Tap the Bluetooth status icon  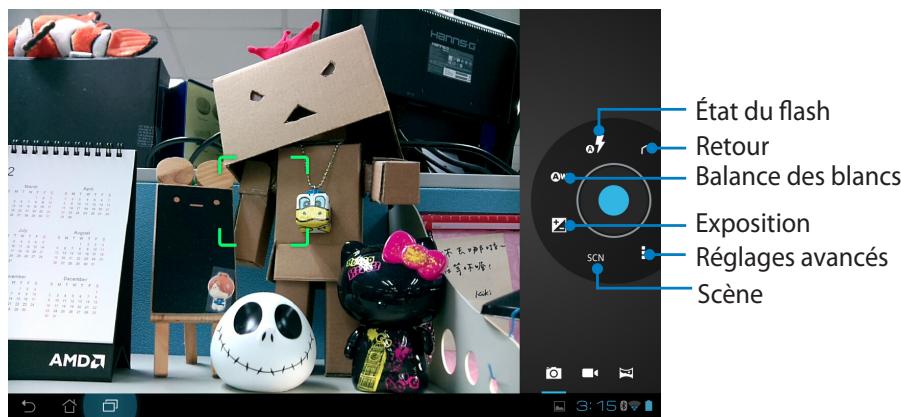tap(624, 406)
